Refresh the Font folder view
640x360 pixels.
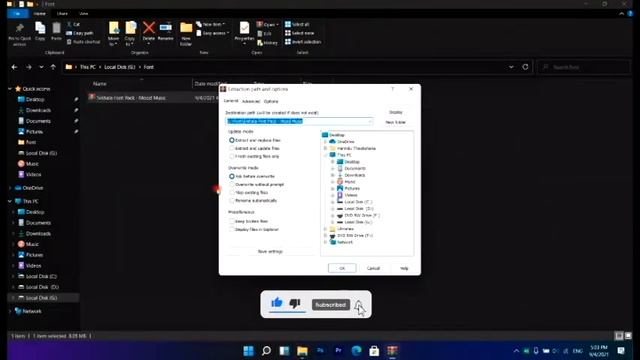525,67
